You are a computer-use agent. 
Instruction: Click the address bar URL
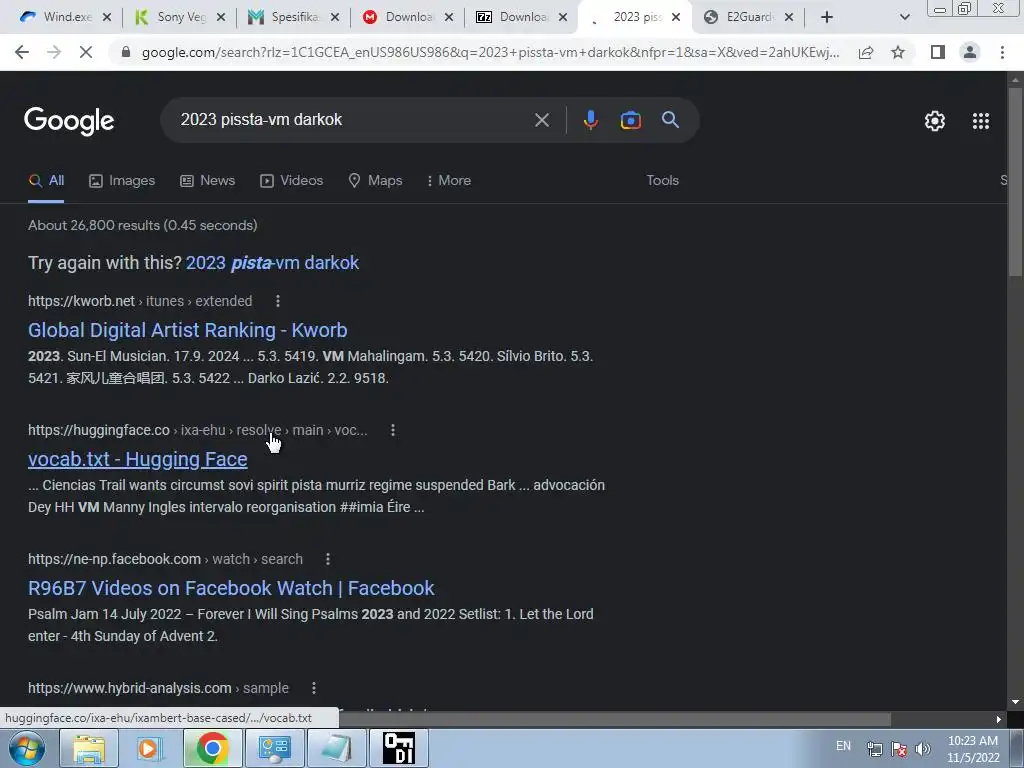click(490, 52)
